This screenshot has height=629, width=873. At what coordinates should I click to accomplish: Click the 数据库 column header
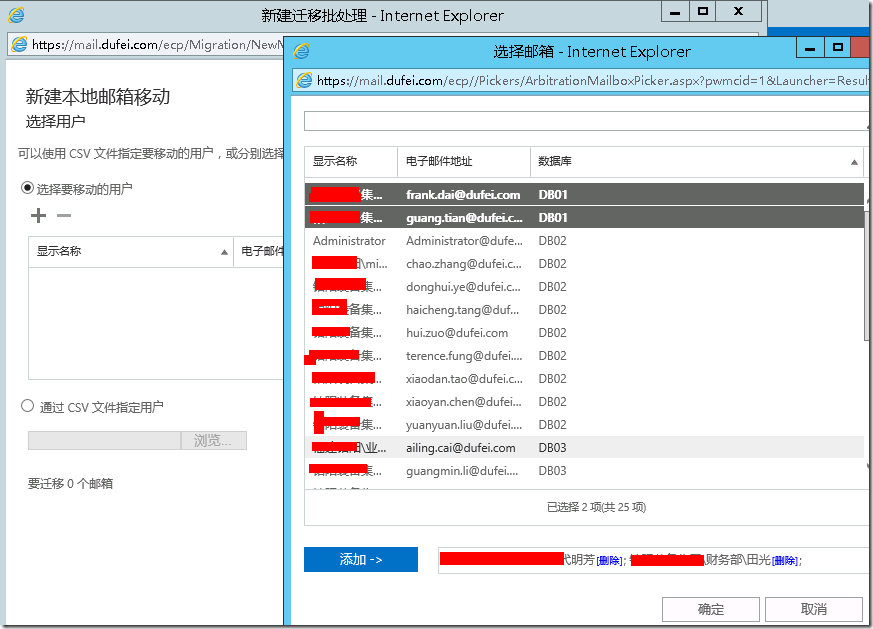coord(697,162)
